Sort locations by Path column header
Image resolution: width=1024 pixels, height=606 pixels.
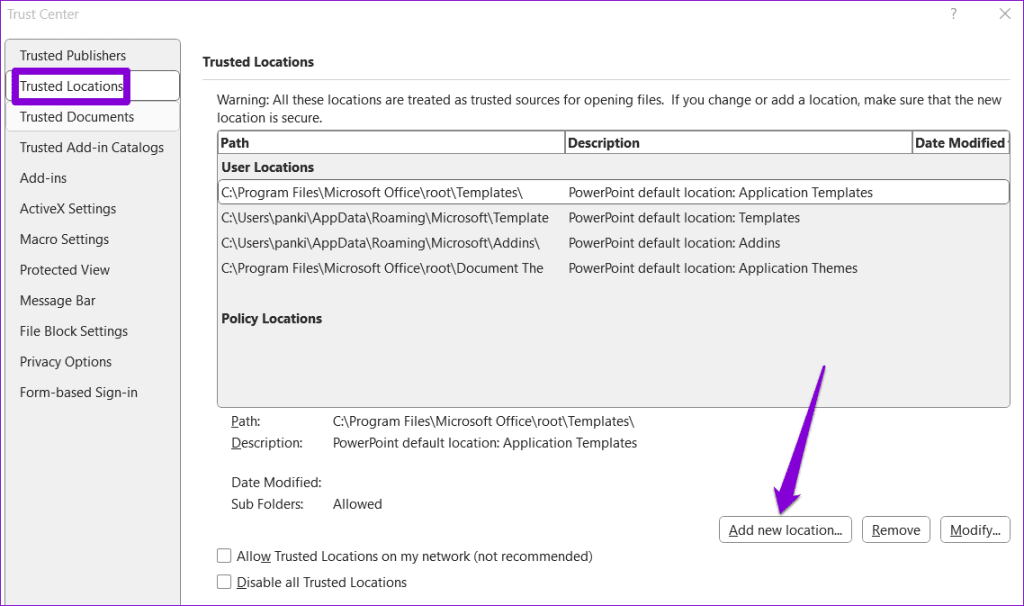coord(391,143)
